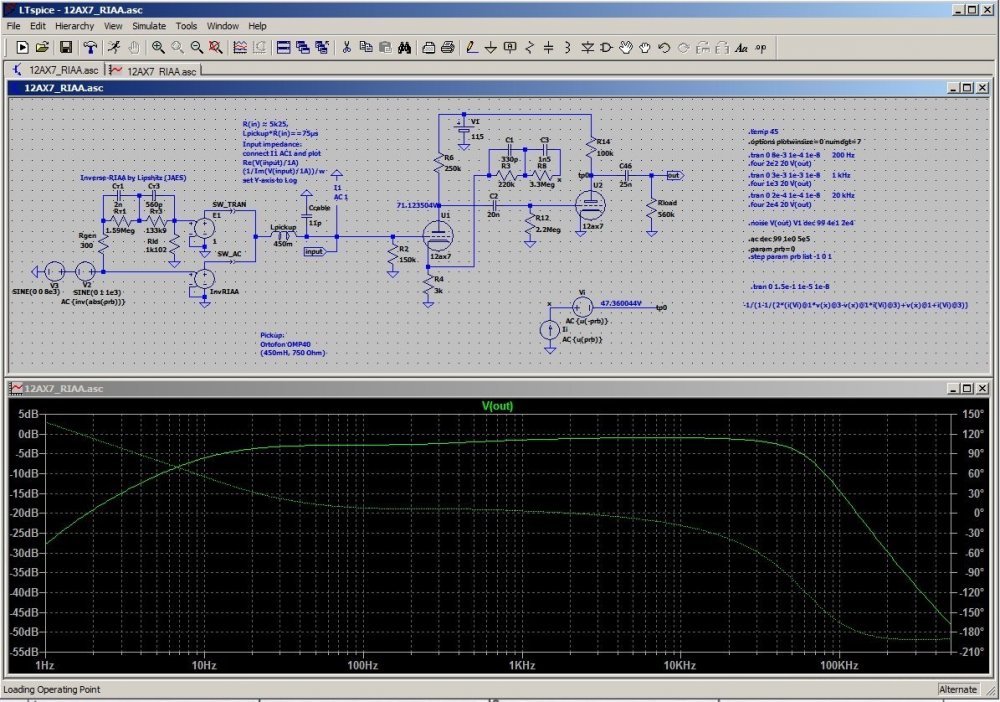Image resolution: width=1000 pixels, height=702 pixels.
Task: Select the Resistor component tool
Action: point(530,47)
